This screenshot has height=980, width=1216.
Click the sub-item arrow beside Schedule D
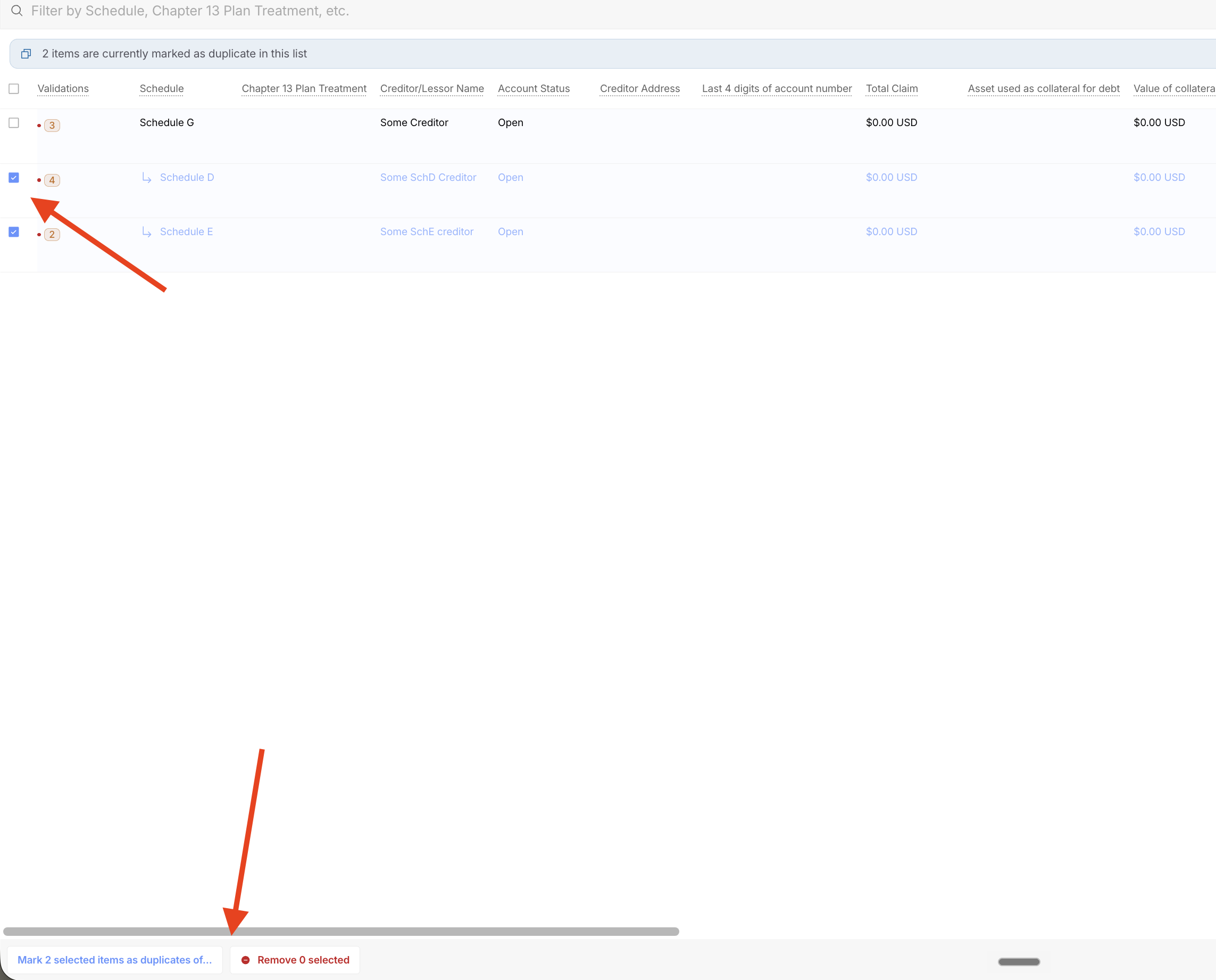(x=147, y=178)
